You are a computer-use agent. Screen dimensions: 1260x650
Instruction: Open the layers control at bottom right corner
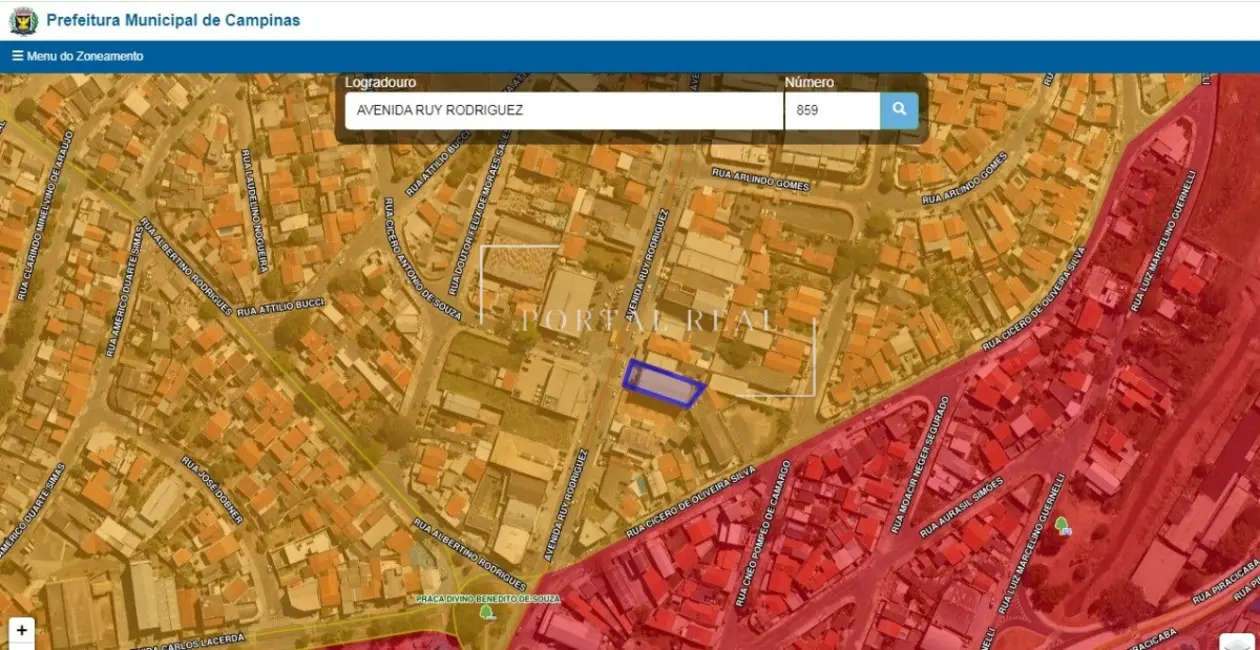[1238, 642]
